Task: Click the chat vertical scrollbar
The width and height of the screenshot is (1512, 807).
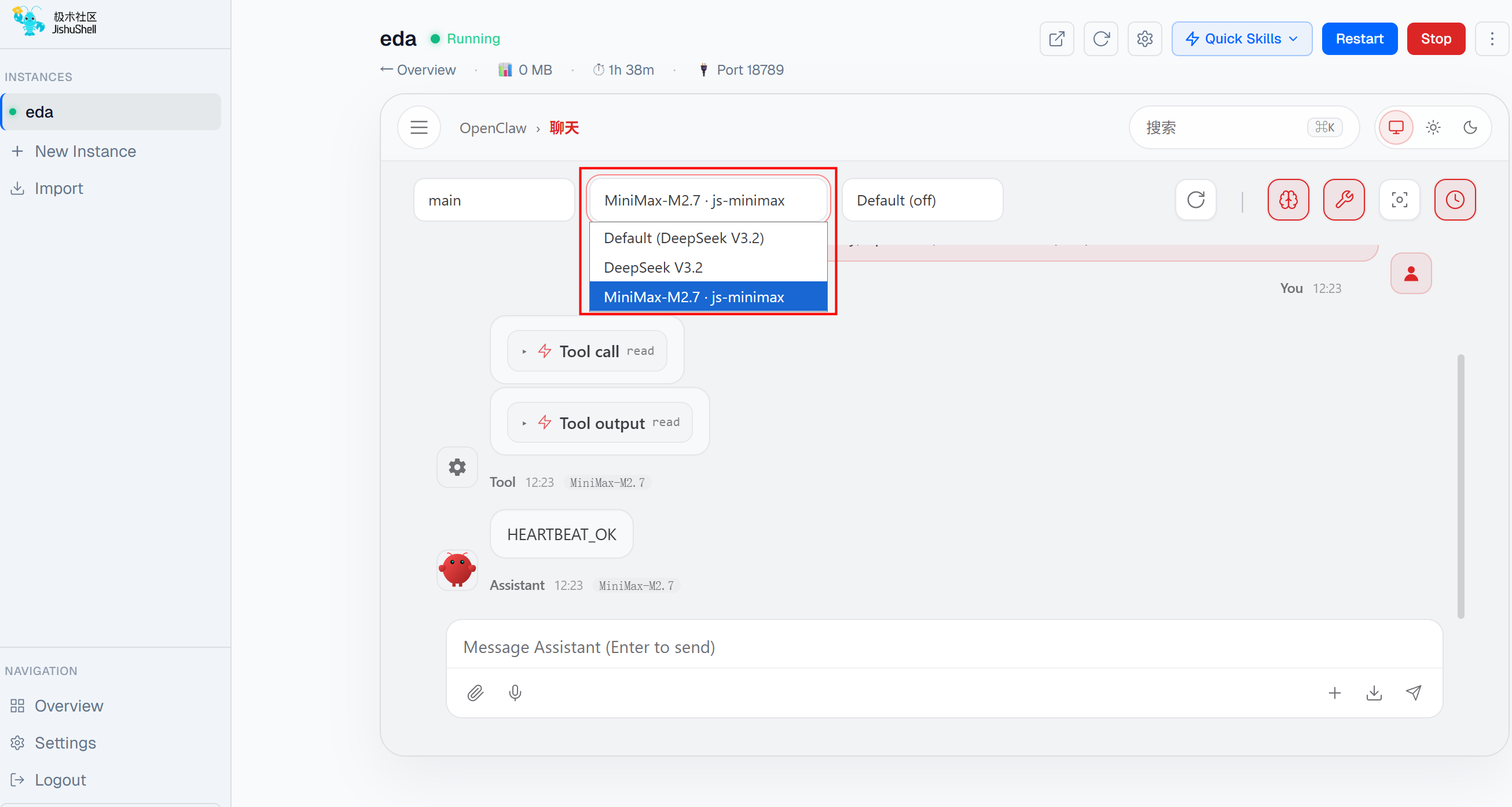Action: 1461,486
